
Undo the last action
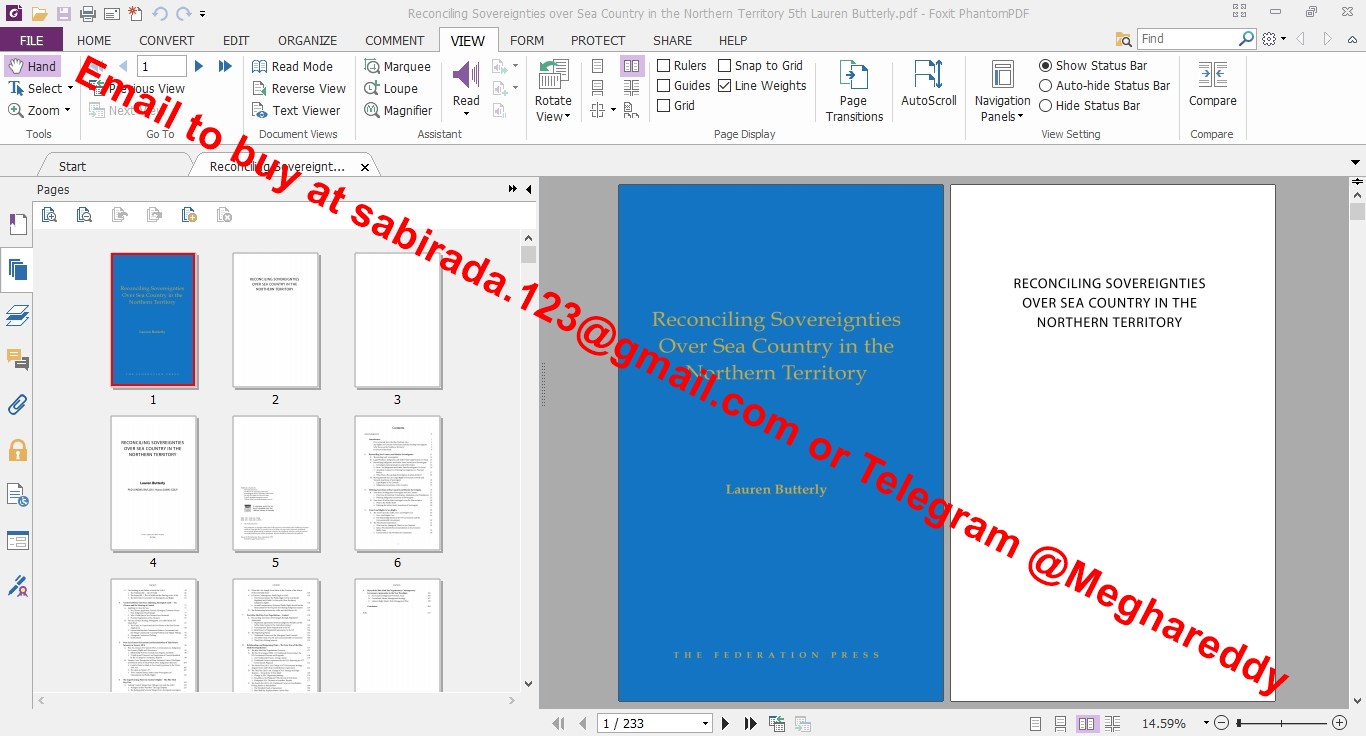[160, 14]
